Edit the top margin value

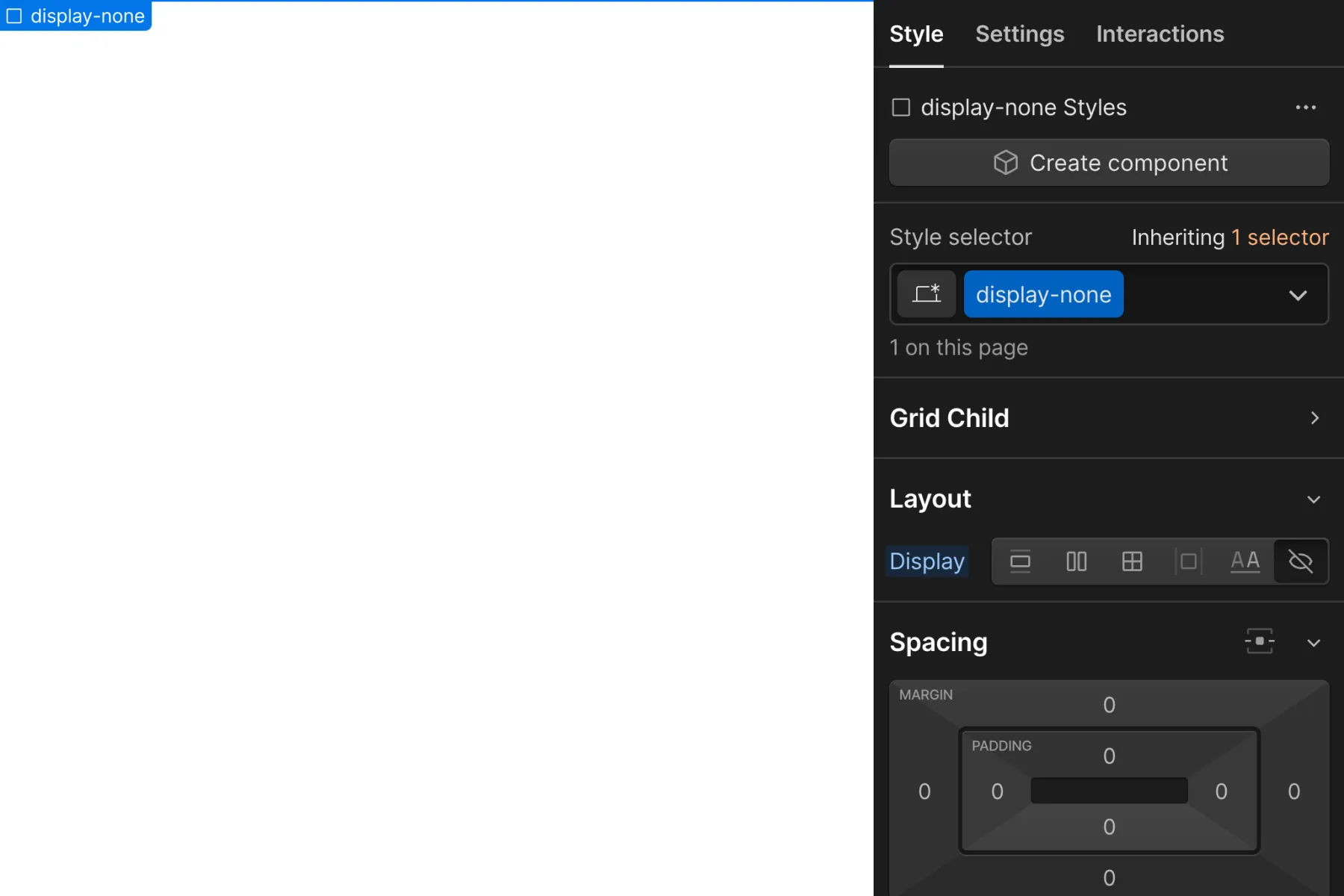tap(1109, 705)
